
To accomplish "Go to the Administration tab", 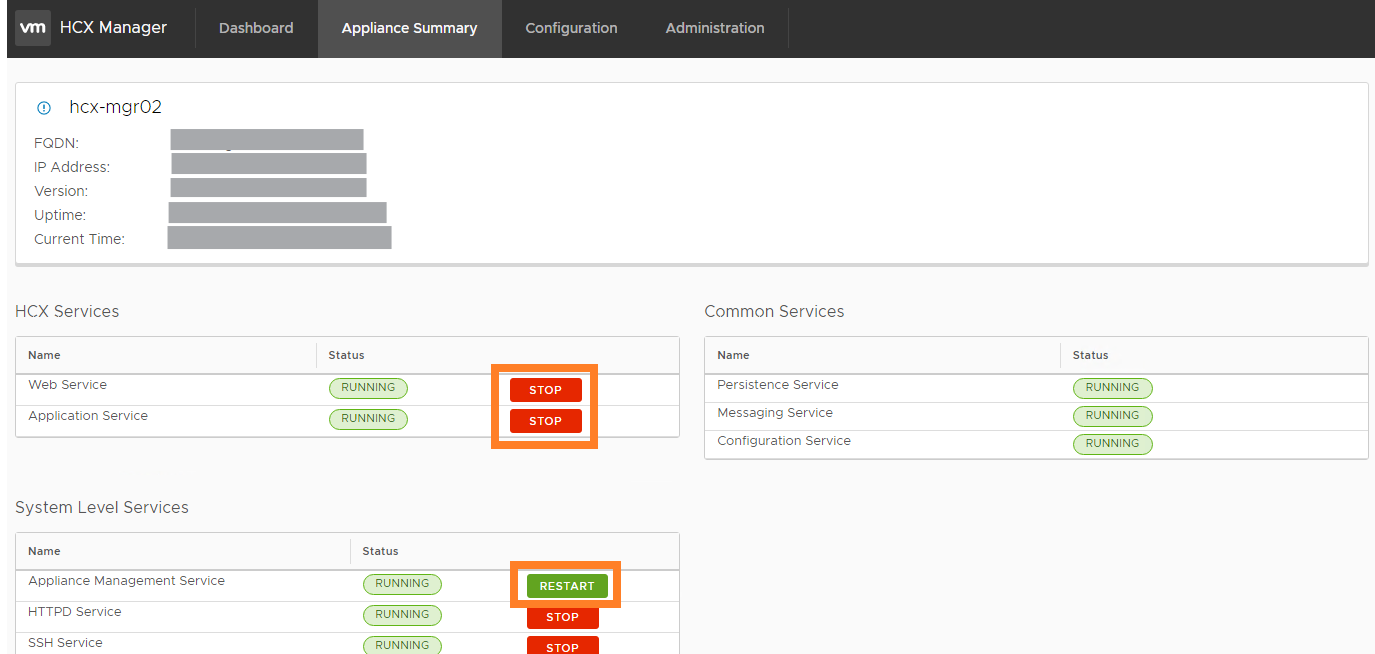I will [715, 28].
